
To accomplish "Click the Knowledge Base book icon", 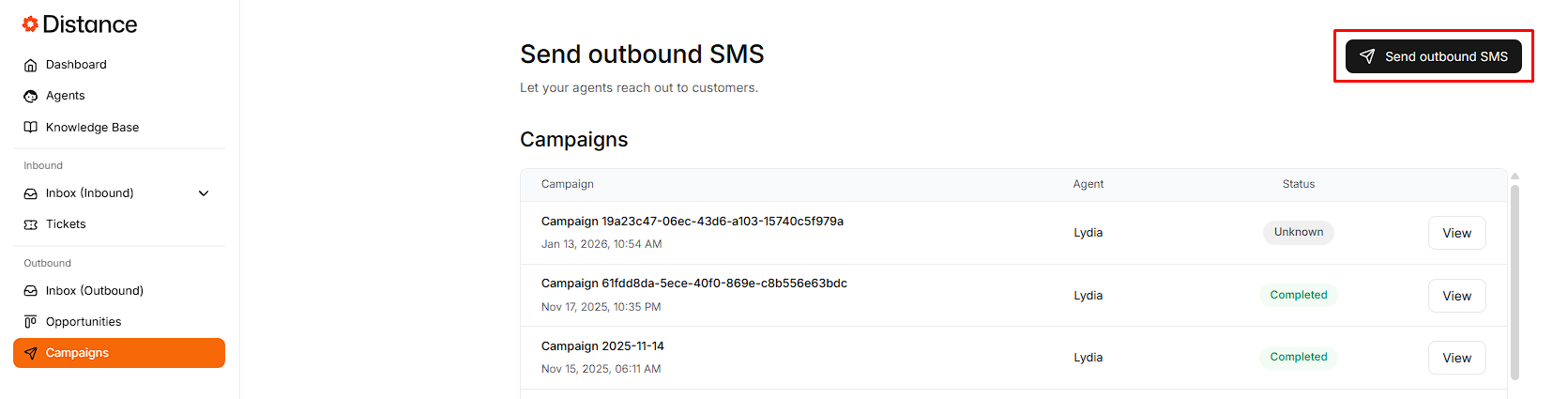I will pos(31,128).
